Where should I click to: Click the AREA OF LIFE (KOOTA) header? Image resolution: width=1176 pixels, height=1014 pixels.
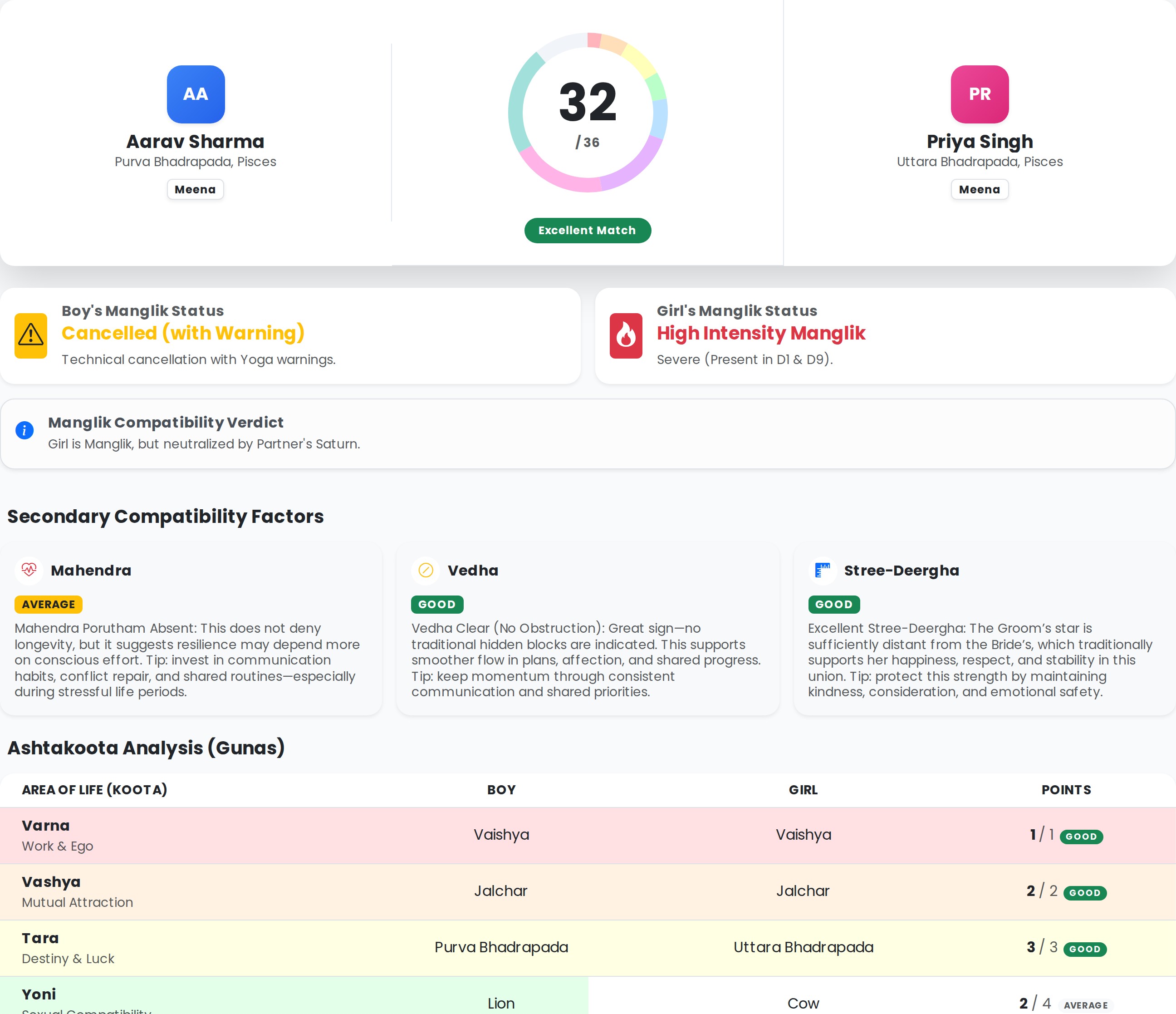pyautogui.click(x=94, y=790)
